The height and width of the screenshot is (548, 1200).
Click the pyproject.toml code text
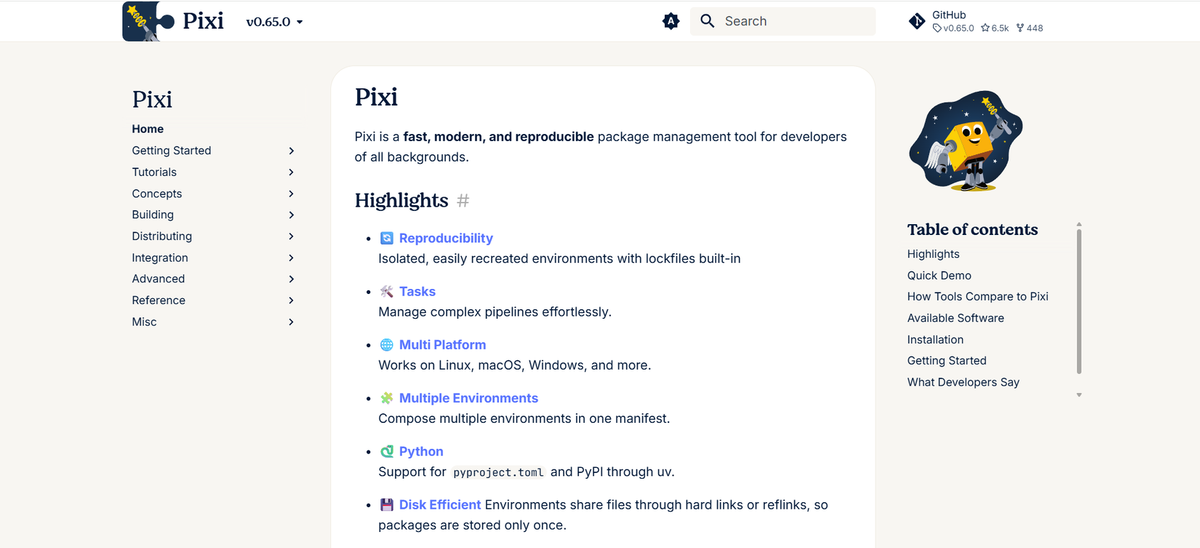pos(498,472)
